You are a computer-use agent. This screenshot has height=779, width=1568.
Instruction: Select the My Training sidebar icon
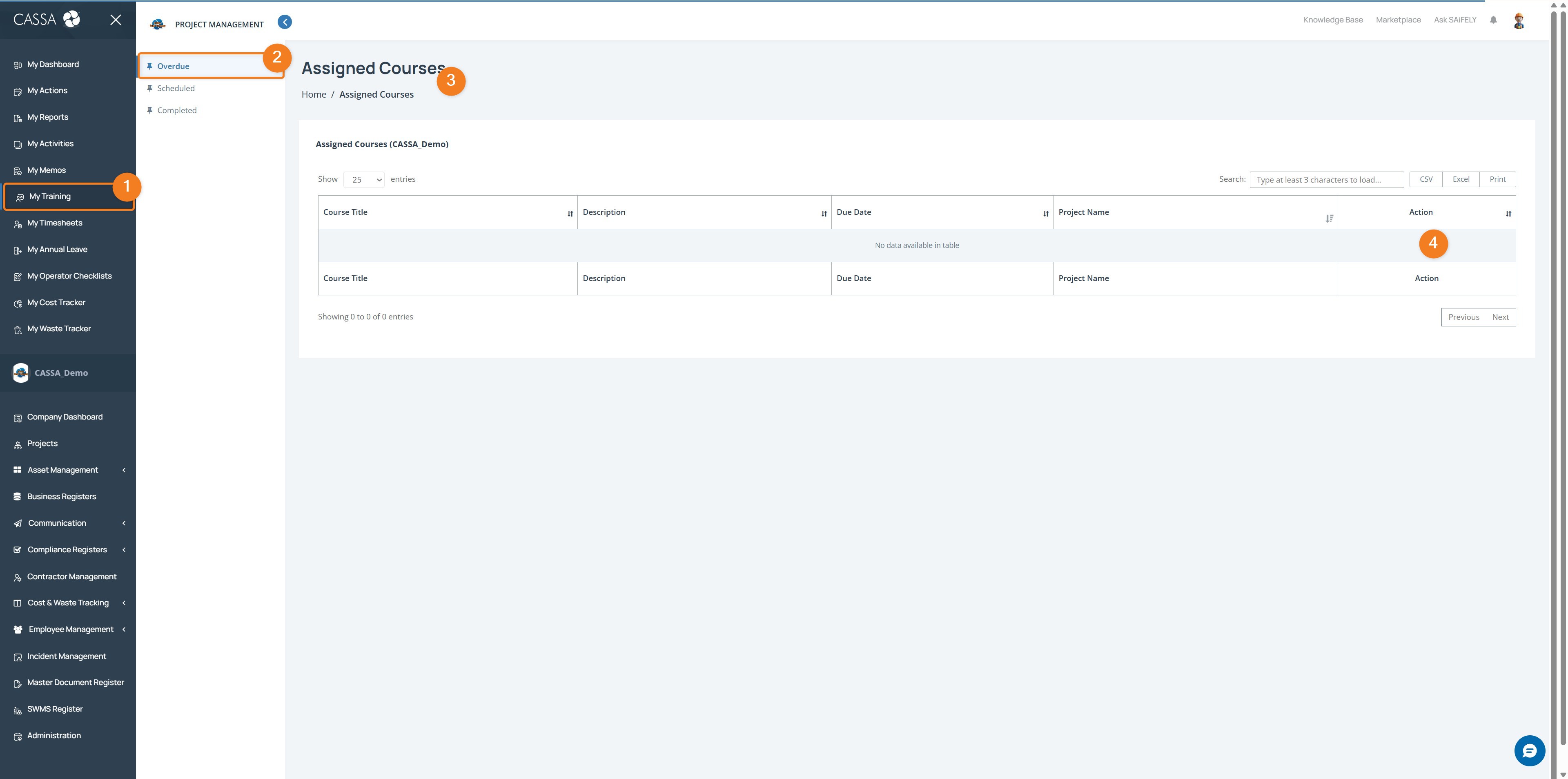17,196
